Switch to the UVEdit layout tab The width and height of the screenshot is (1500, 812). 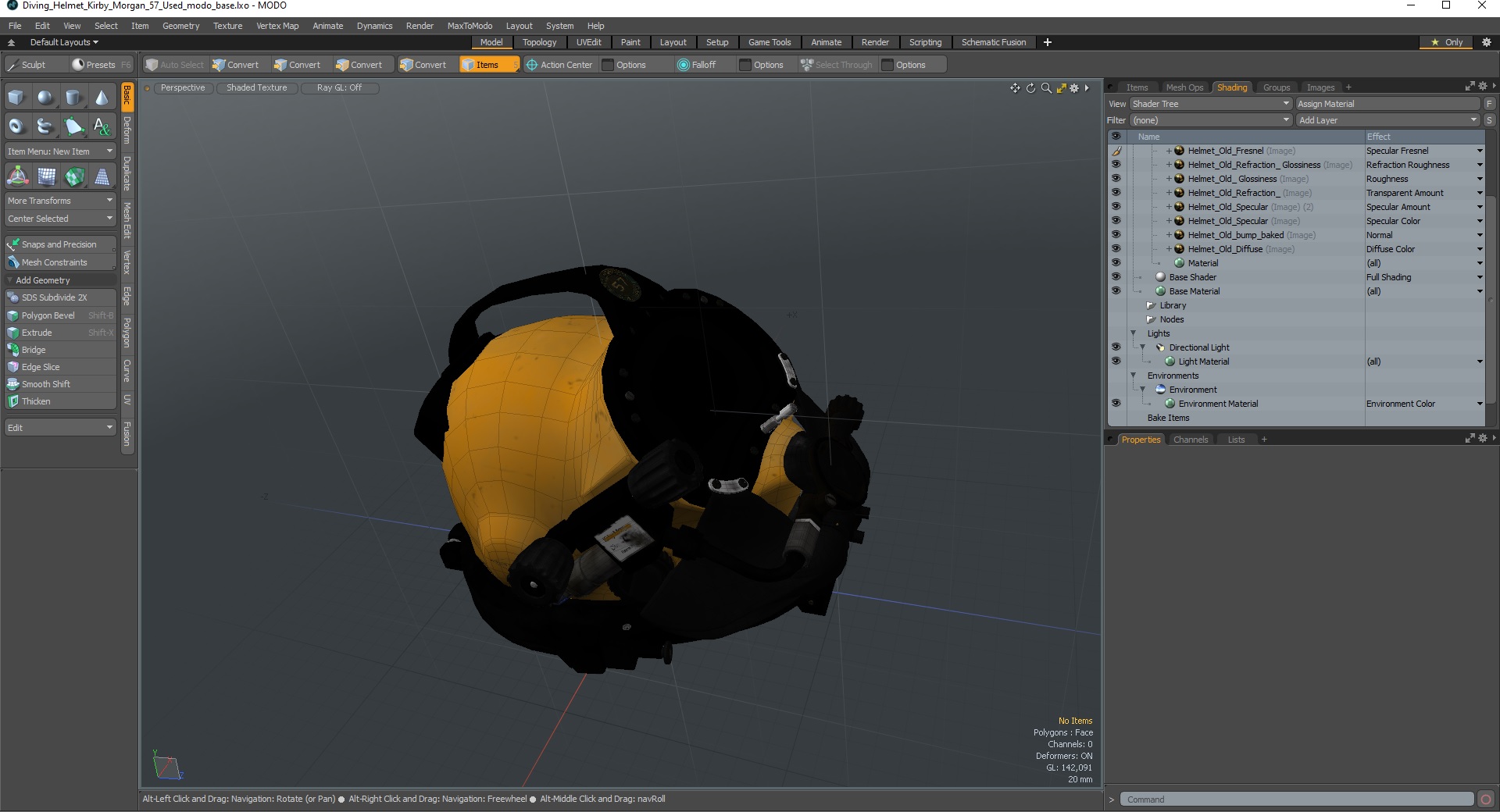[588, 42]
